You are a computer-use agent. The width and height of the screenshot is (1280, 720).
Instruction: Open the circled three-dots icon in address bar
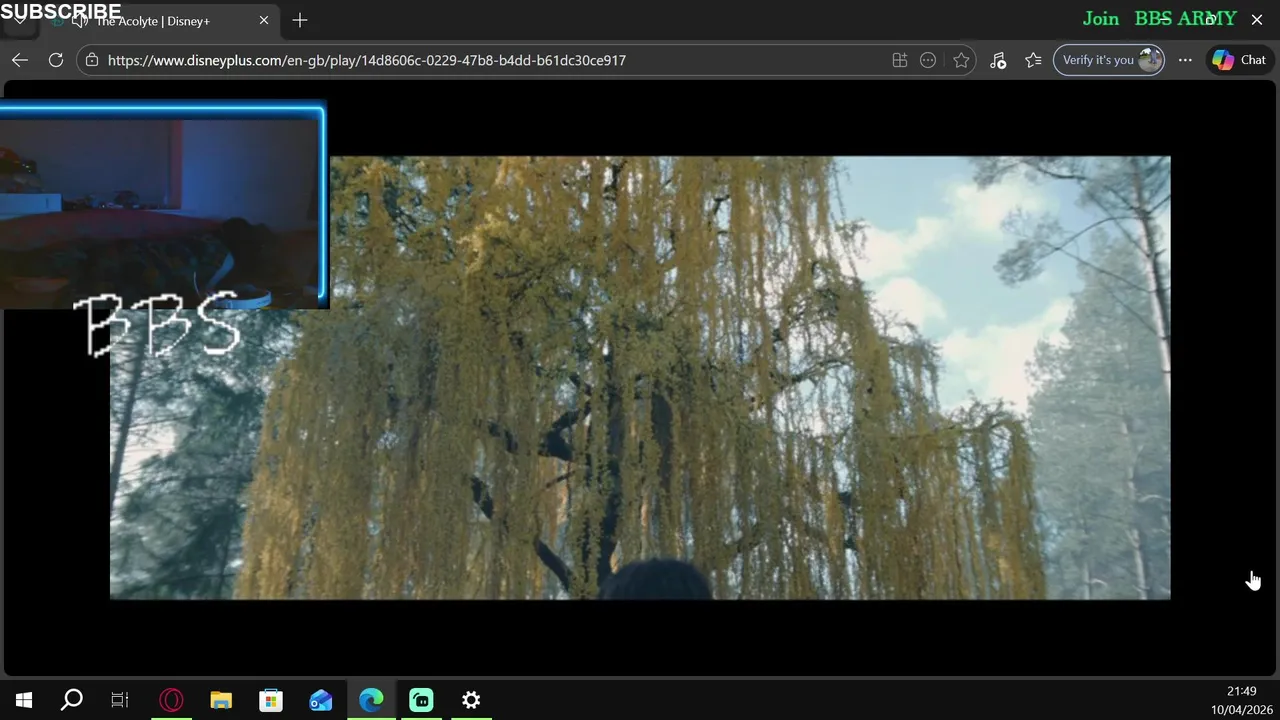click(928, 60)
